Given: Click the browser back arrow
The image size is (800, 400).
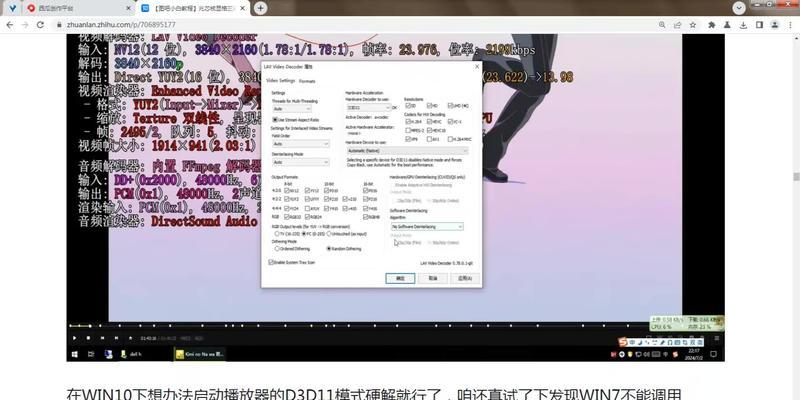Looking at the screenshot, I should click(10, 24).
